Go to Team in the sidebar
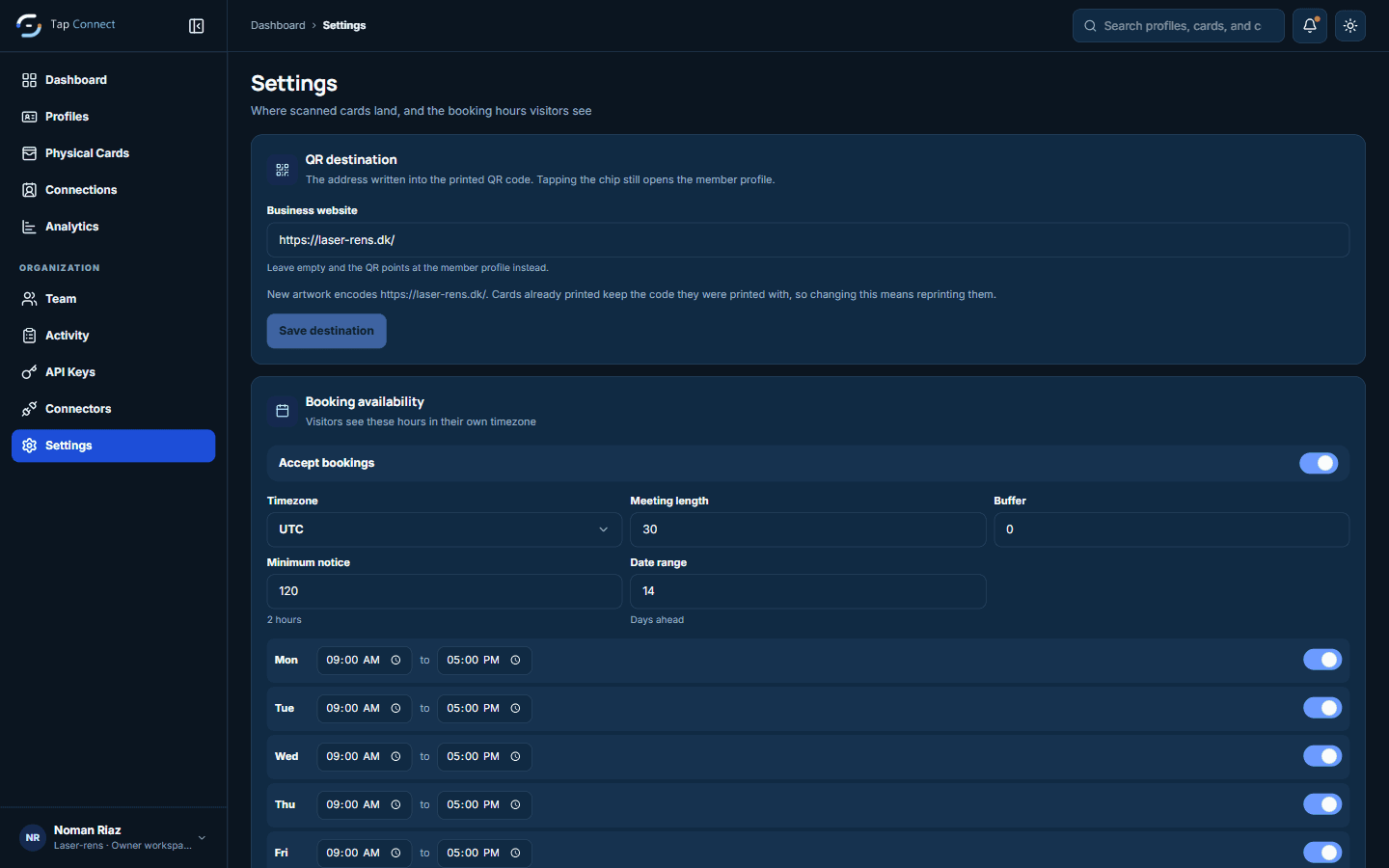 [114, 299]
